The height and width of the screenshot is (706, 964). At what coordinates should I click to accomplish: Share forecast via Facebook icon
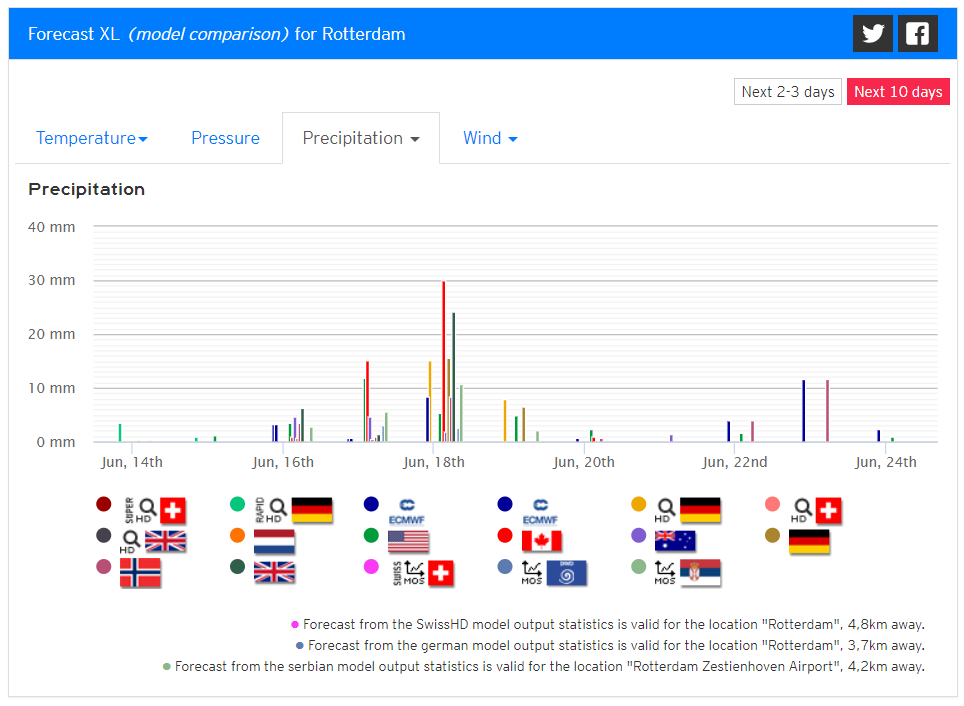tap(917, 33)
